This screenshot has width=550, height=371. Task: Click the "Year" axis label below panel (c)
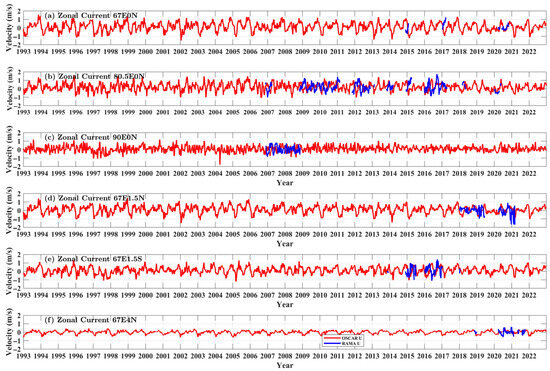[284, 183]
